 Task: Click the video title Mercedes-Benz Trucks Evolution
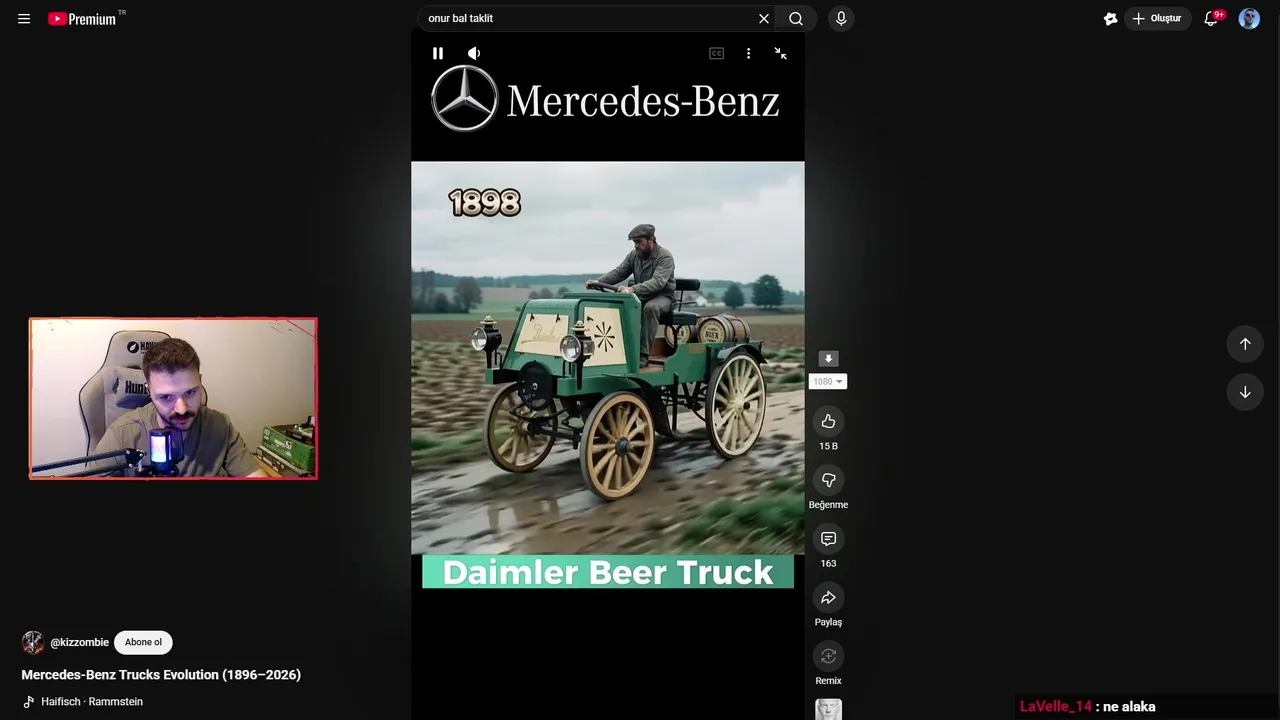(161, 675)
